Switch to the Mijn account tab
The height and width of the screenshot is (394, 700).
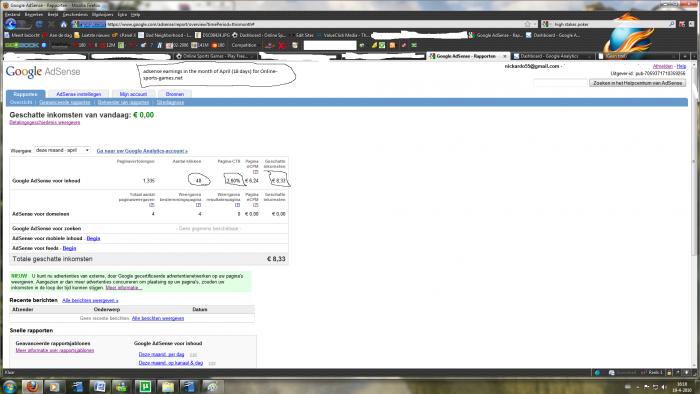tap(133, 94)
